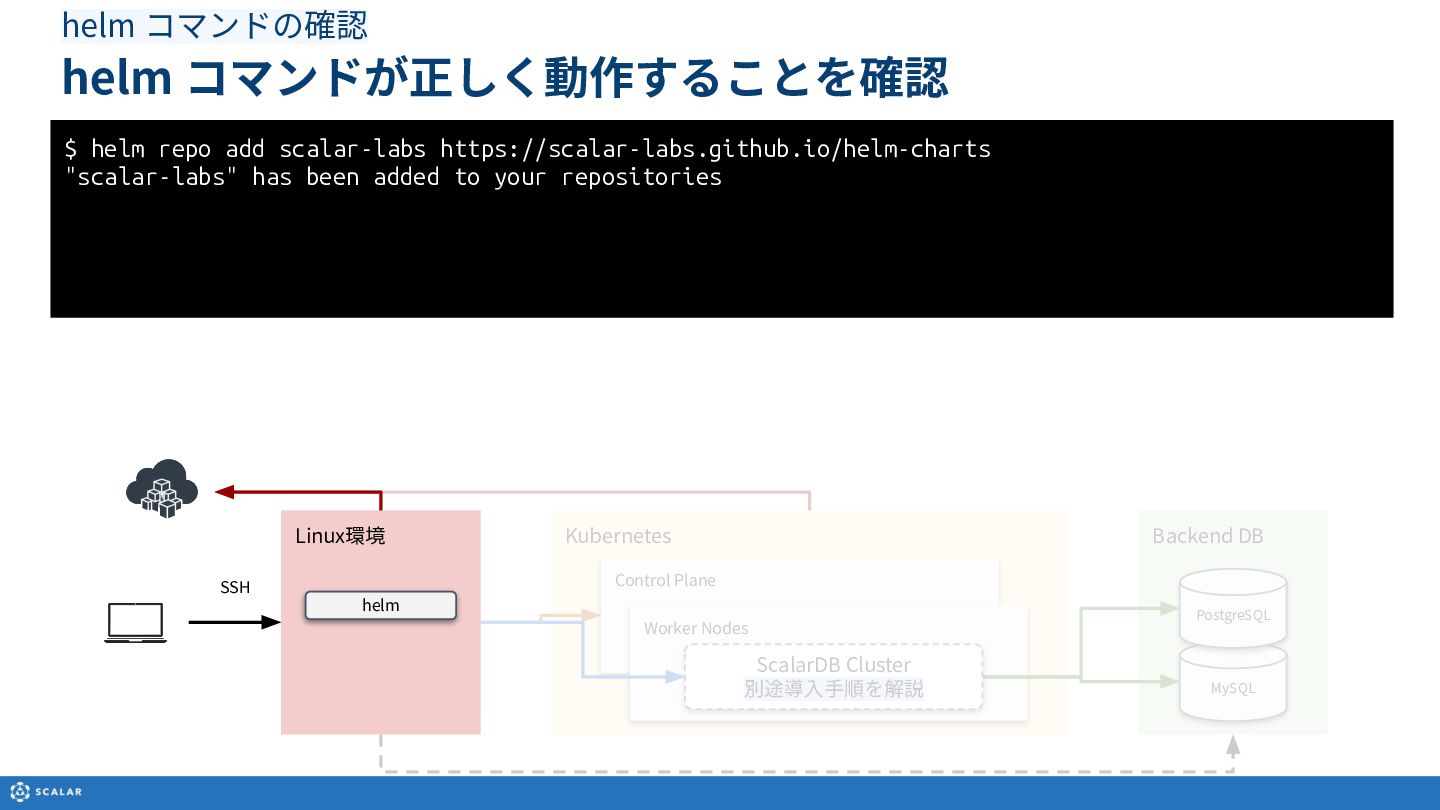The image size is (1440, 810).
Task: Click the helm repo add command line
Action: (527, 149)
